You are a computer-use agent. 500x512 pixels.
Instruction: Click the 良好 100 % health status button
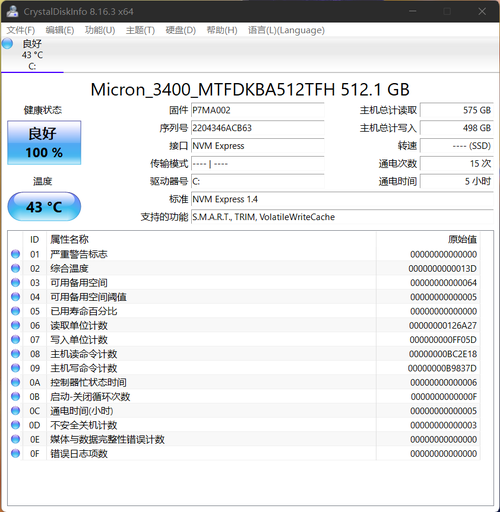[44, 143]
